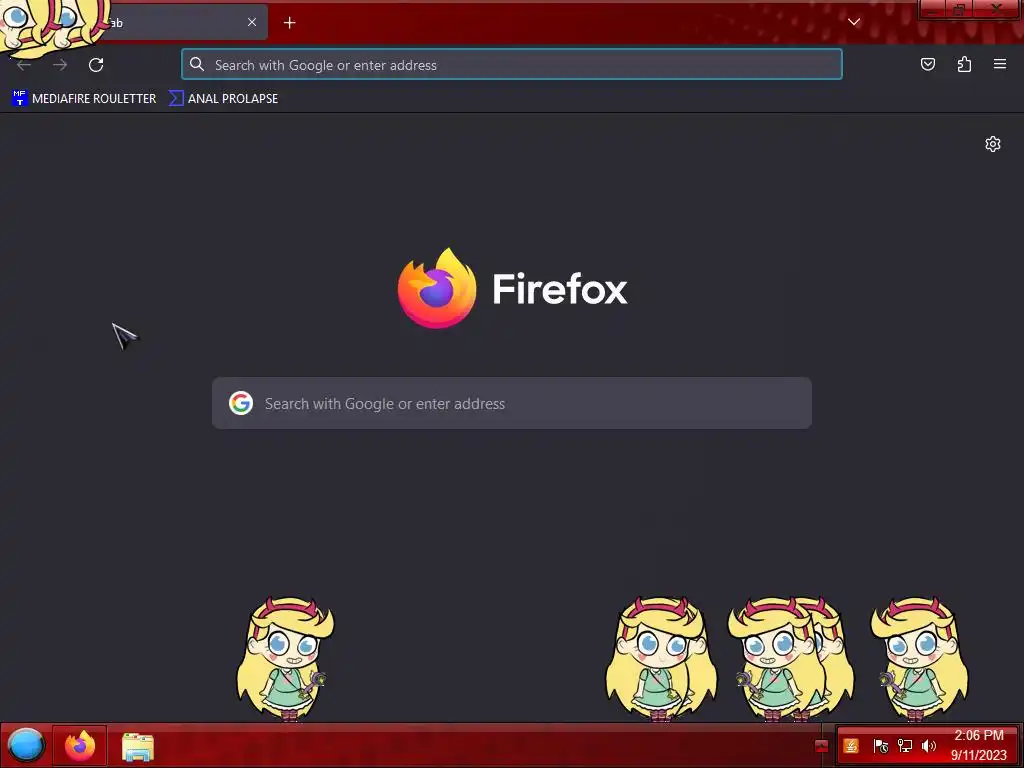Screen dimensions: 1024x768
Task: Open the network tray icon
Action: [904, 746]
